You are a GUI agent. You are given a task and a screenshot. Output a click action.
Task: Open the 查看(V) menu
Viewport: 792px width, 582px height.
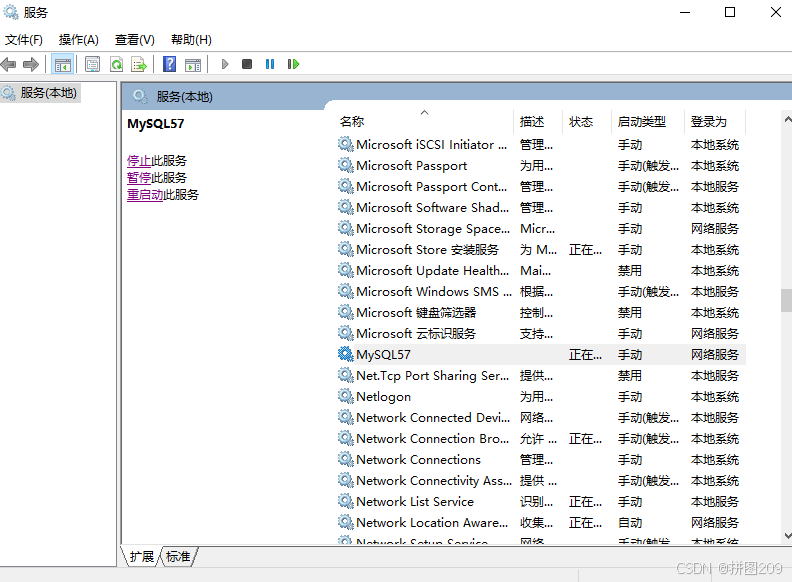134,39
